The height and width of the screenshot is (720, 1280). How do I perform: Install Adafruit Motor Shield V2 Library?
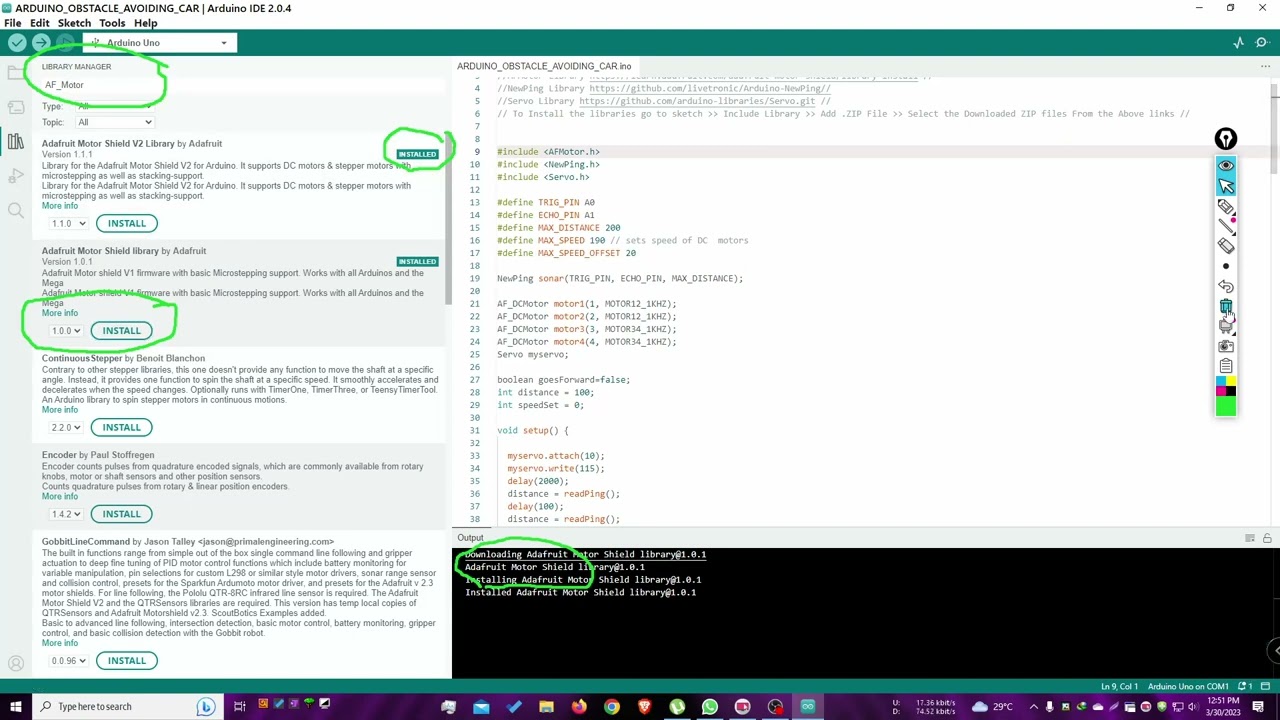click(x=127, y=223)
